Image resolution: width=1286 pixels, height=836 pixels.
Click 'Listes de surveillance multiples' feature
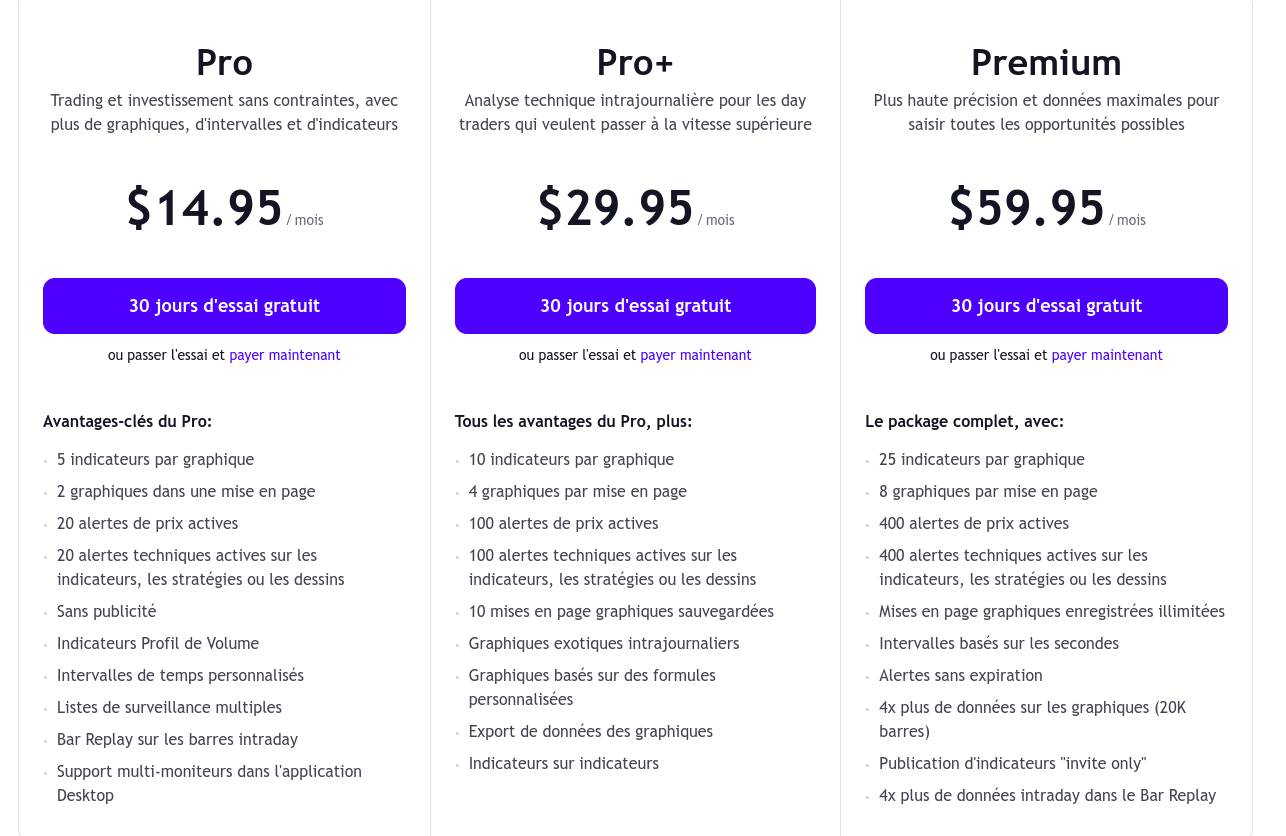pyautogui.click(x=169, y=707)
